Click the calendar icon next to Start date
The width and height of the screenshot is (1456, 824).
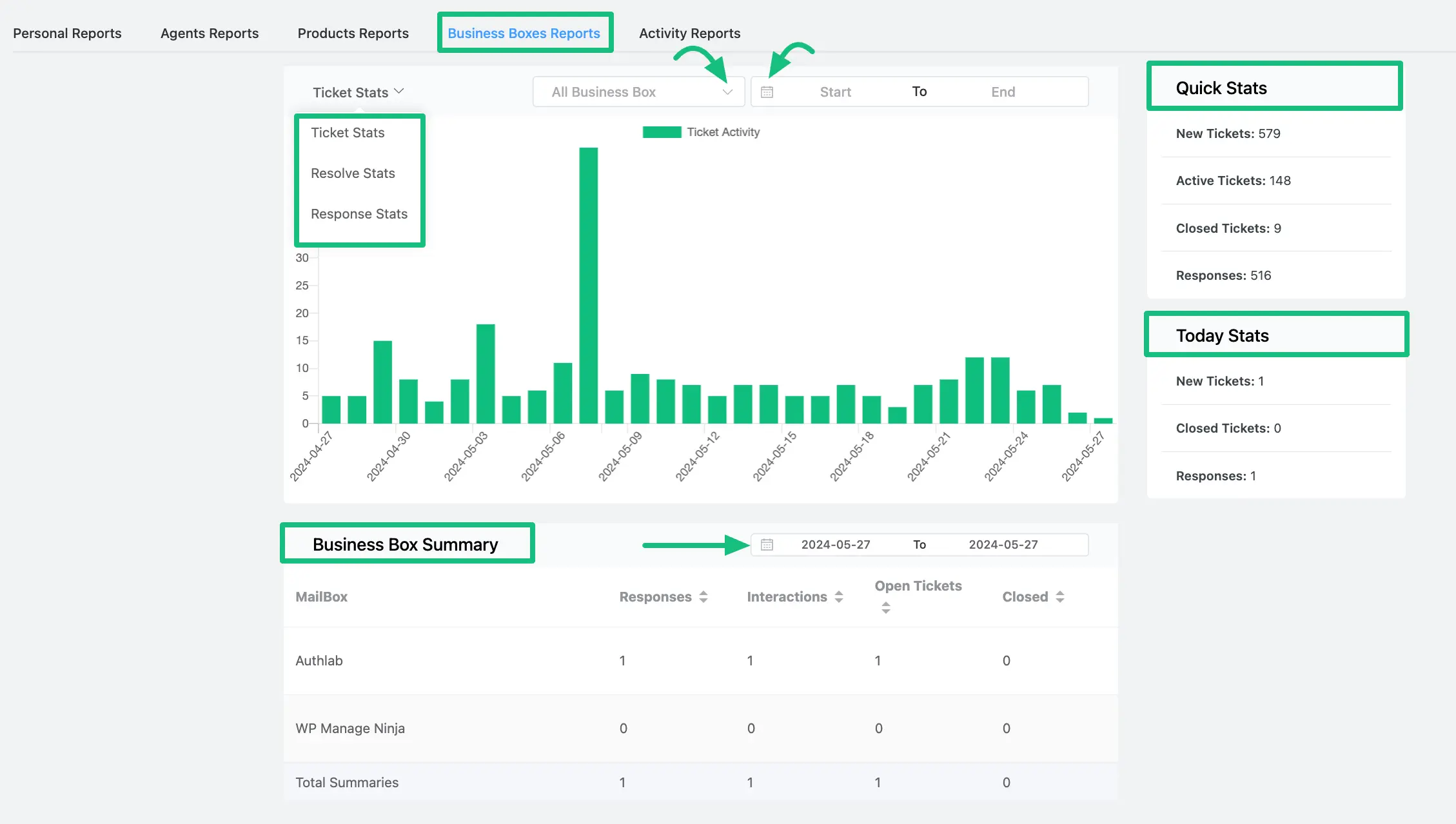[x=766, y=91]
